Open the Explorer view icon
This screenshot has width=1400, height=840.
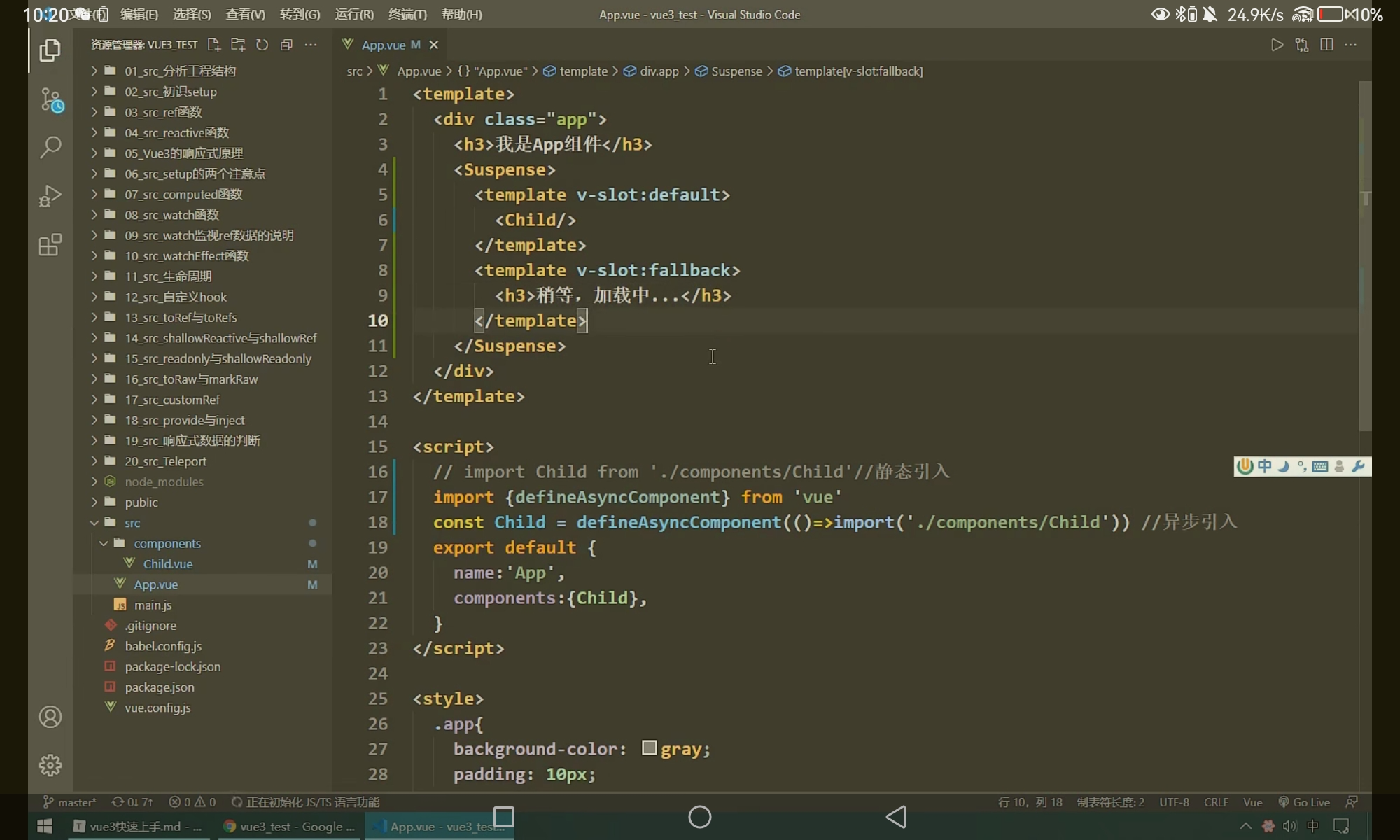[x=50, y=50]
